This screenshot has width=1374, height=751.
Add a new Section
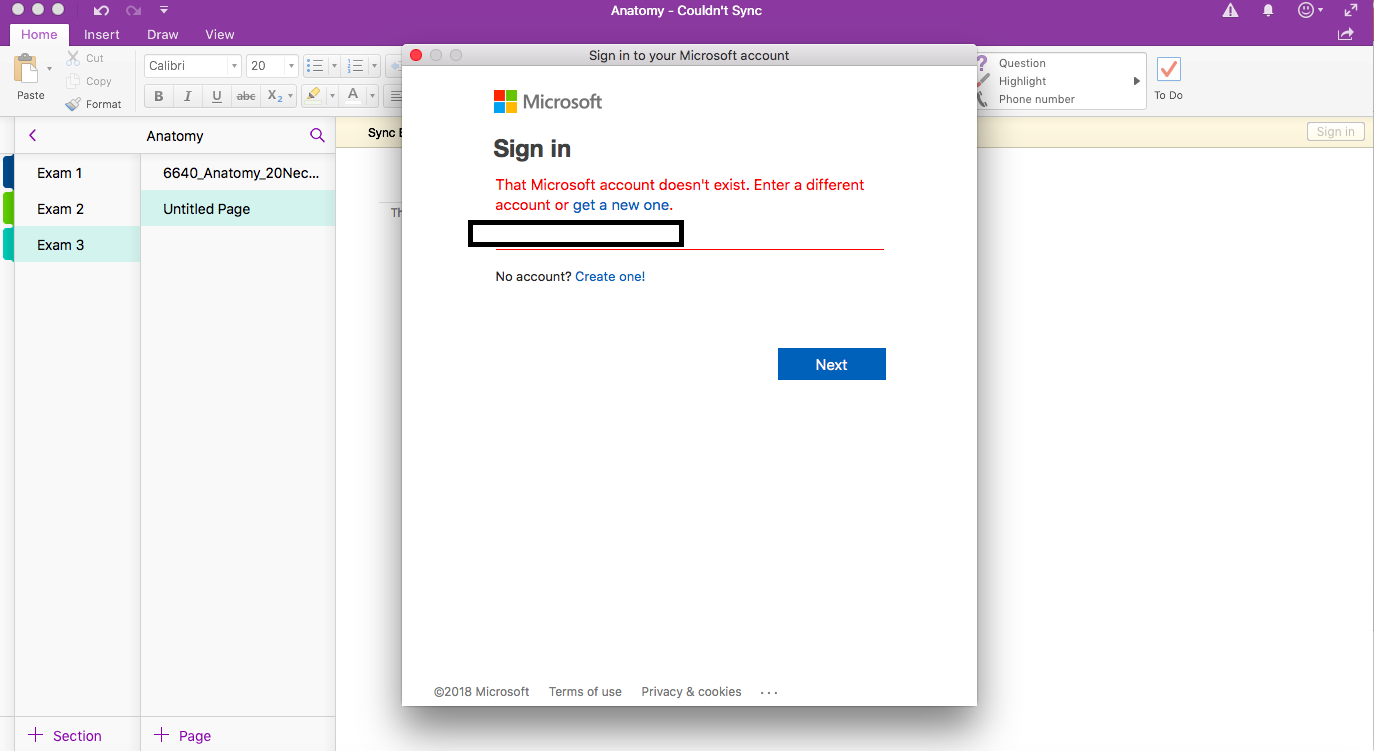(x=65, y=735)
